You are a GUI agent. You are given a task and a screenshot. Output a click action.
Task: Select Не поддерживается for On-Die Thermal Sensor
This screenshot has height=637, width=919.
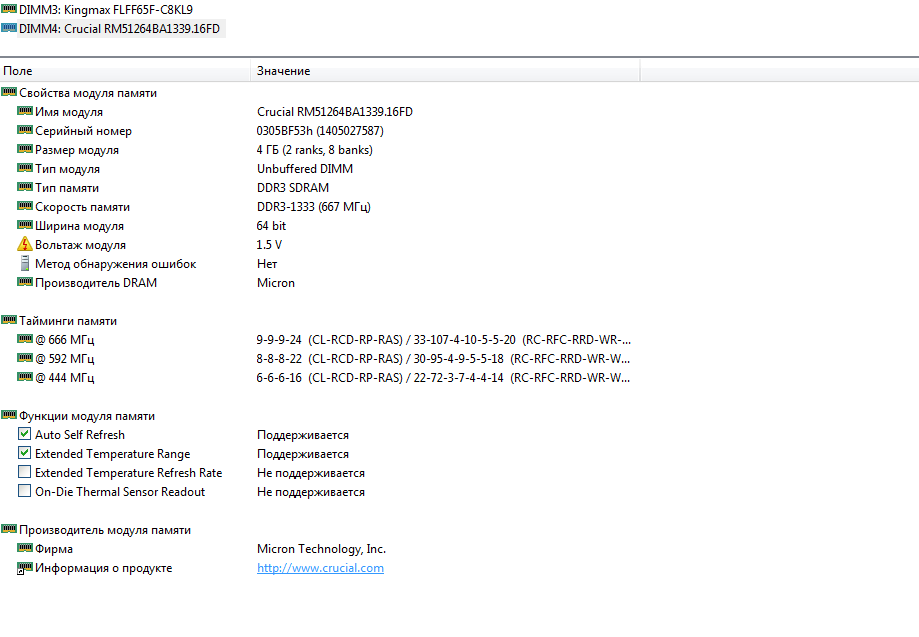[311, 492]
